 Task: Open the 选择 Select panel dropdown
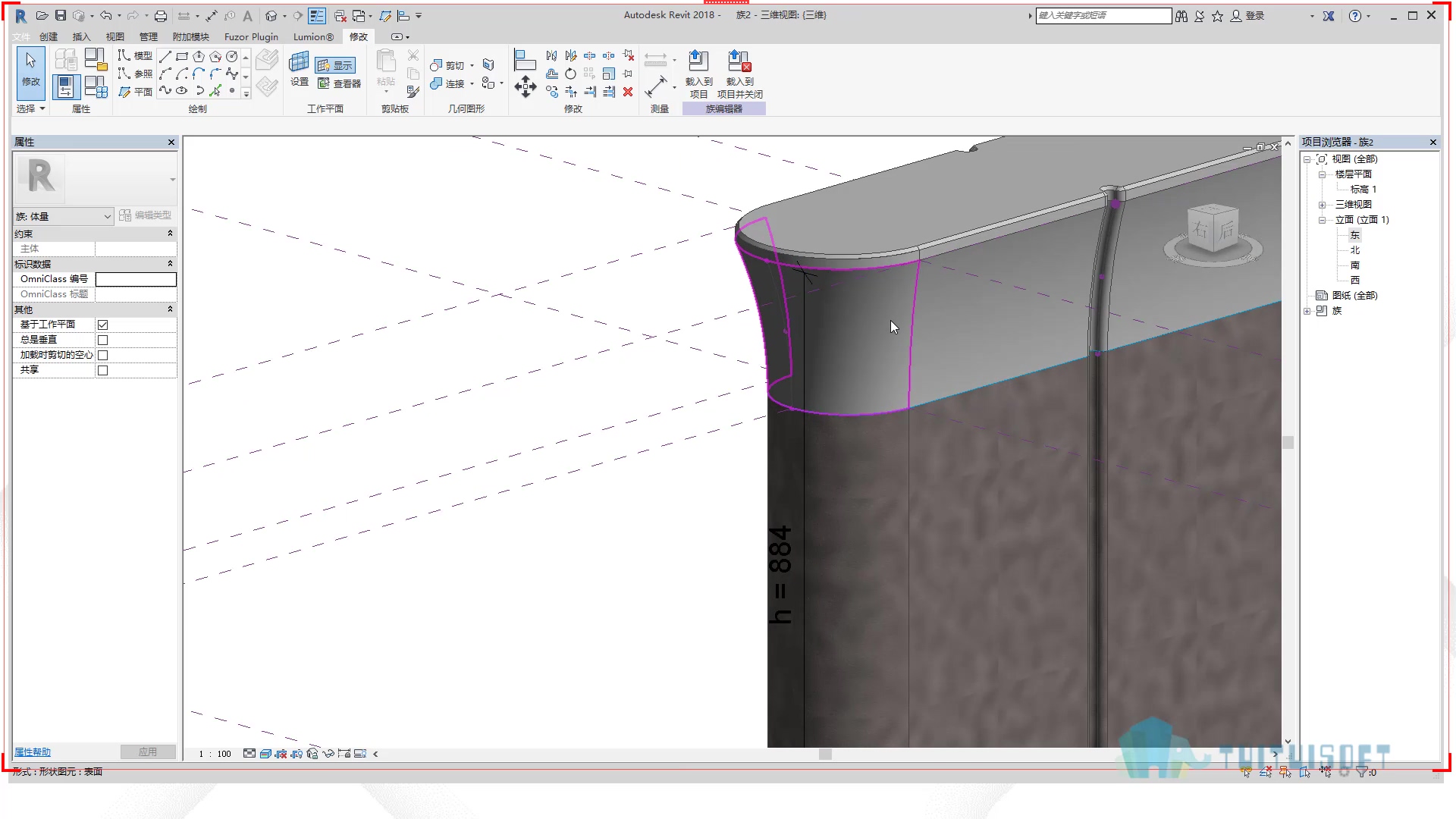(x=31, y=108)
